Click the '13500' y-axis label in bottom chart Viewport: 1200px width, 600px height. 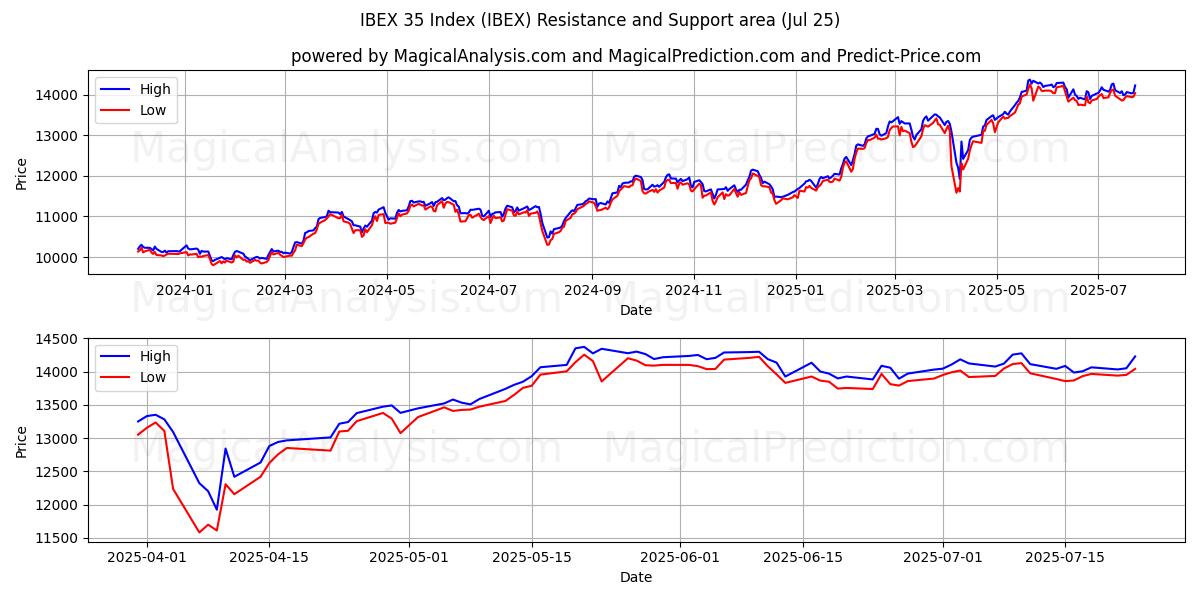59,406
